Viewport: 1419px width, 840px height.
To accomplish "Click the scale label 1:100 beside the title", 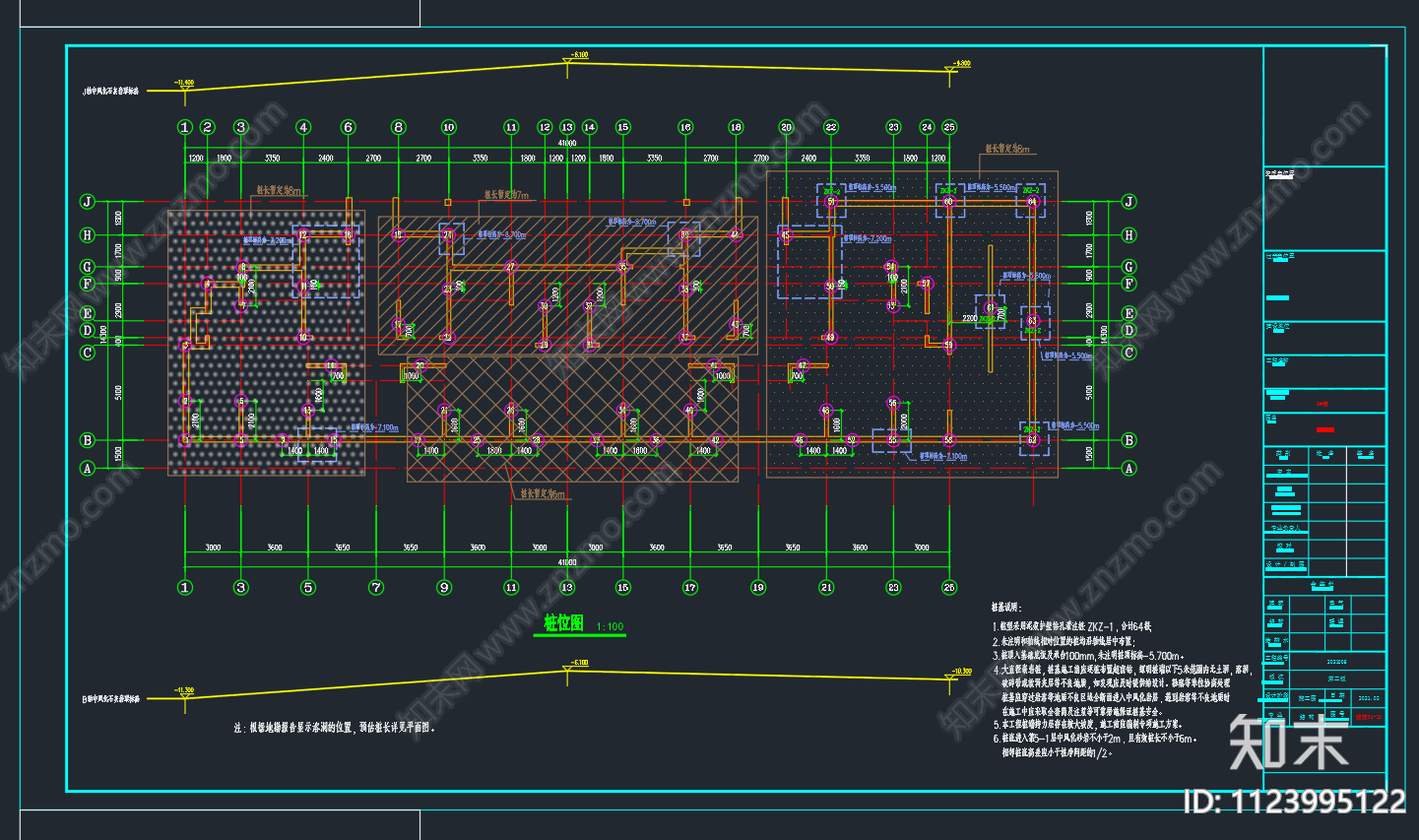I will 610,626.
